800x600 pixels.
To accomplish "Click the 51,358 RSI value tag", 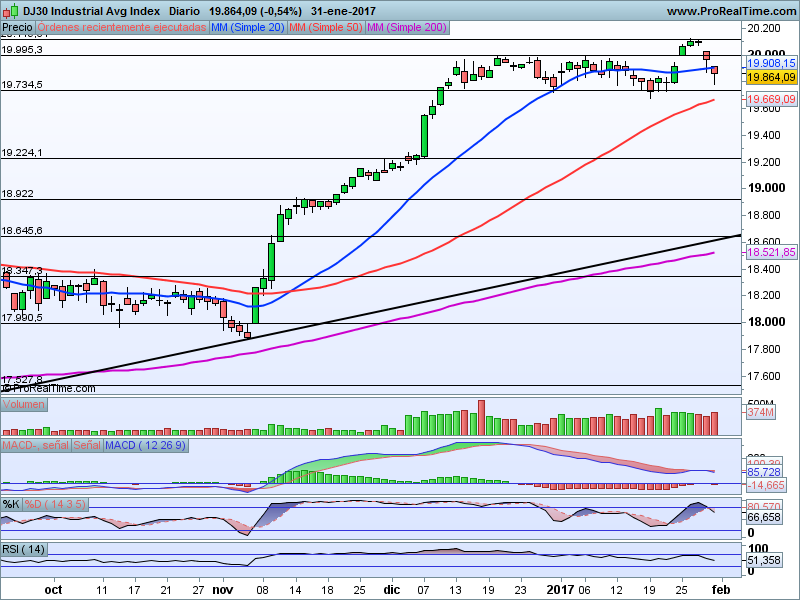I will [x=764, y=560].
